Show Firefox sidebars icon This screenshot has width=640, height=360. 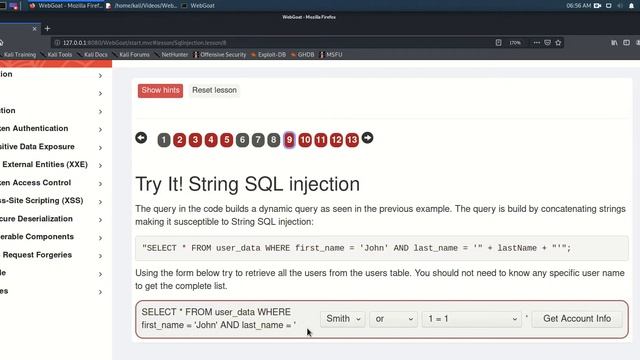point(627,42)
